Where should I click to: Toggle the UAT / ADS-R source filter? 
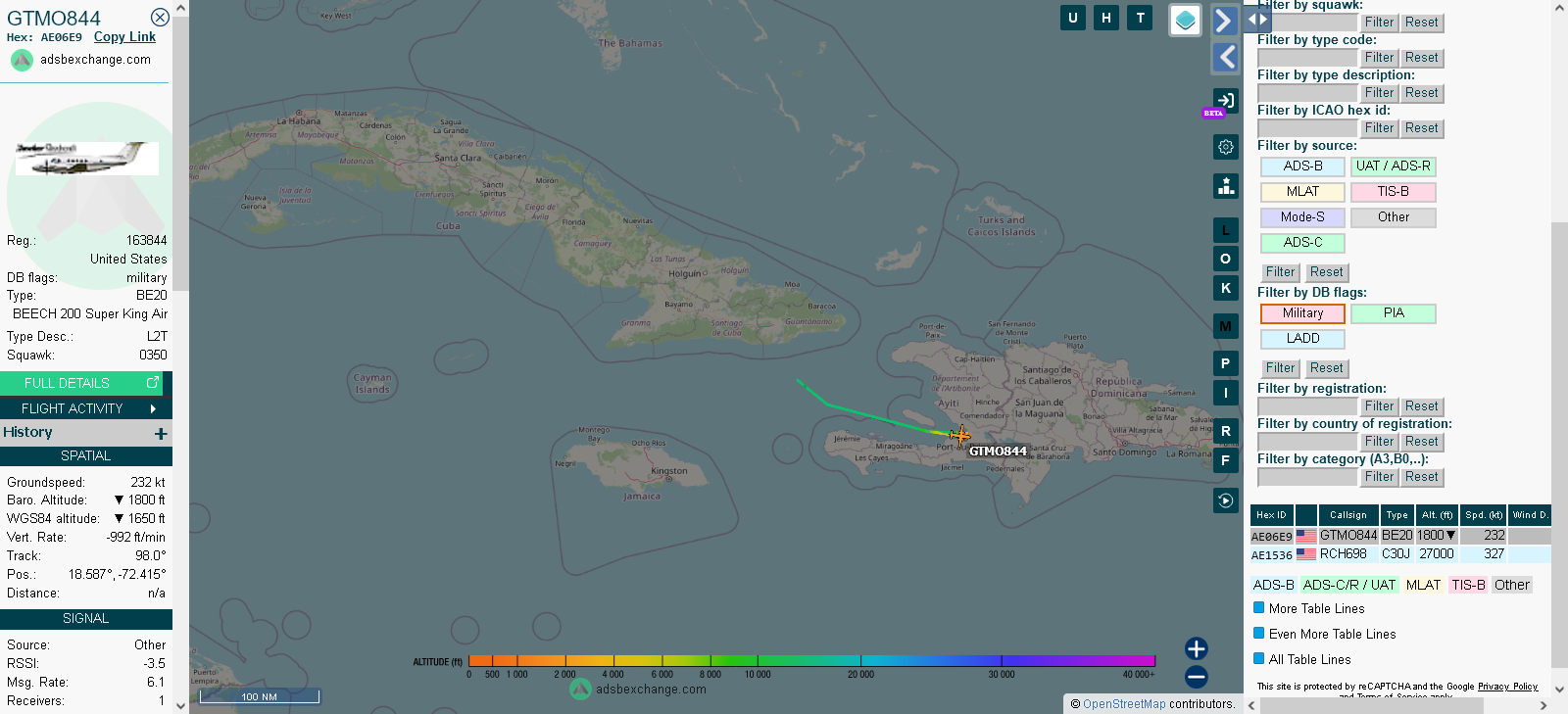coord(1393,167)
